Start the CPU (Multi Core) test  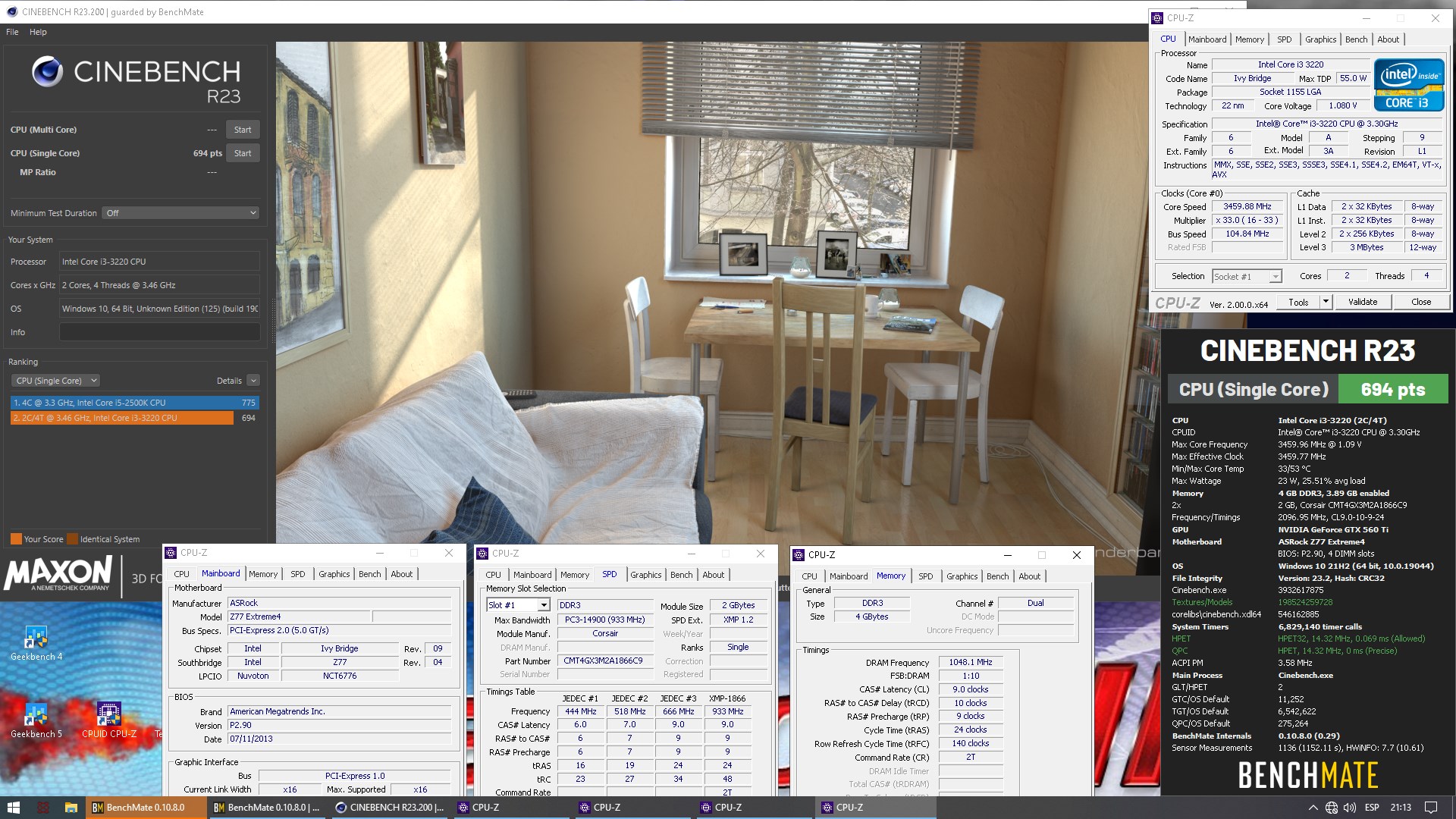(x=243, y=130)
